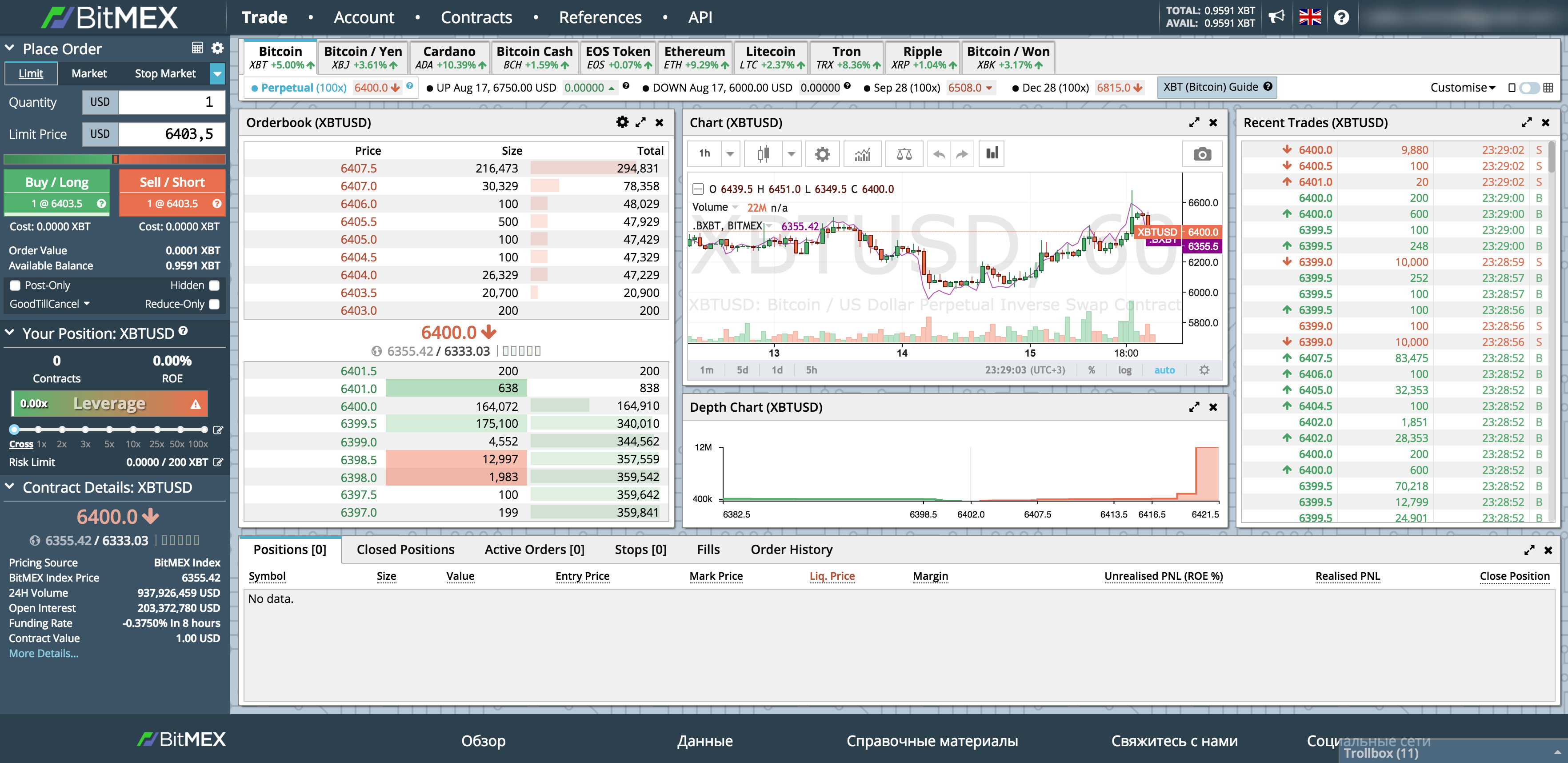This screenshot has width=1568, height=763.
Task: Switch to Order History tab
Action: click(x=791, y=550)
